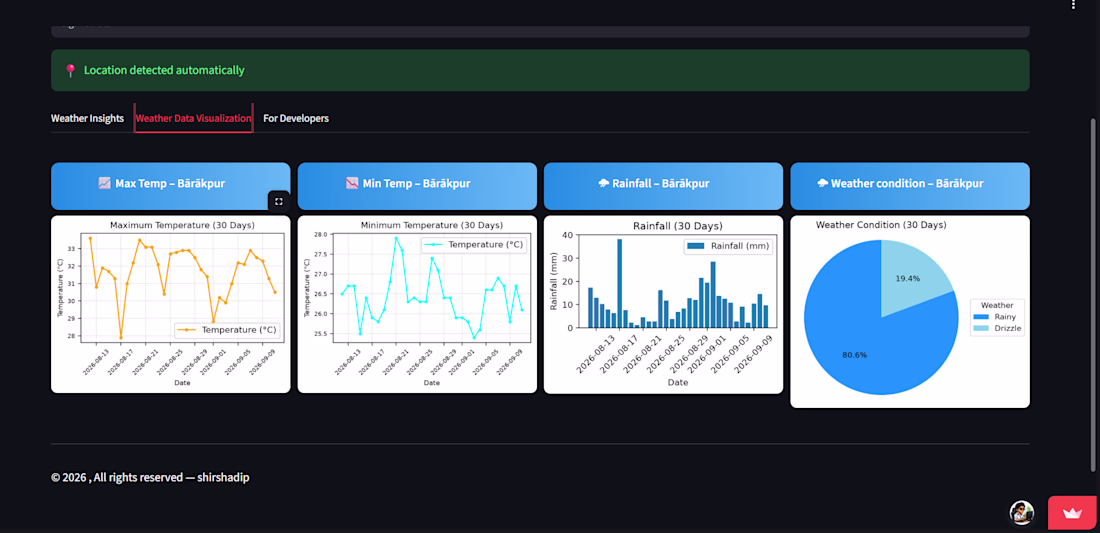Click the Rainfall (mm) legend swatch
The height and width of the screenshot is (533, 1100).
pyautogui.click(x=697, y=246)
